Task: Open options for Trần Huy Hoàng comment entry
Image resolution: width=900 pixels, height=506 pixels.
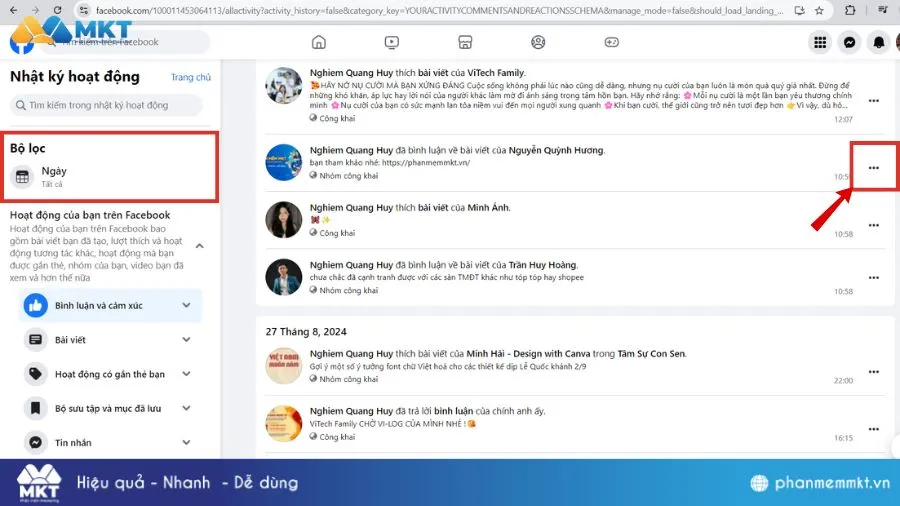Action: [x=874, y=277]
